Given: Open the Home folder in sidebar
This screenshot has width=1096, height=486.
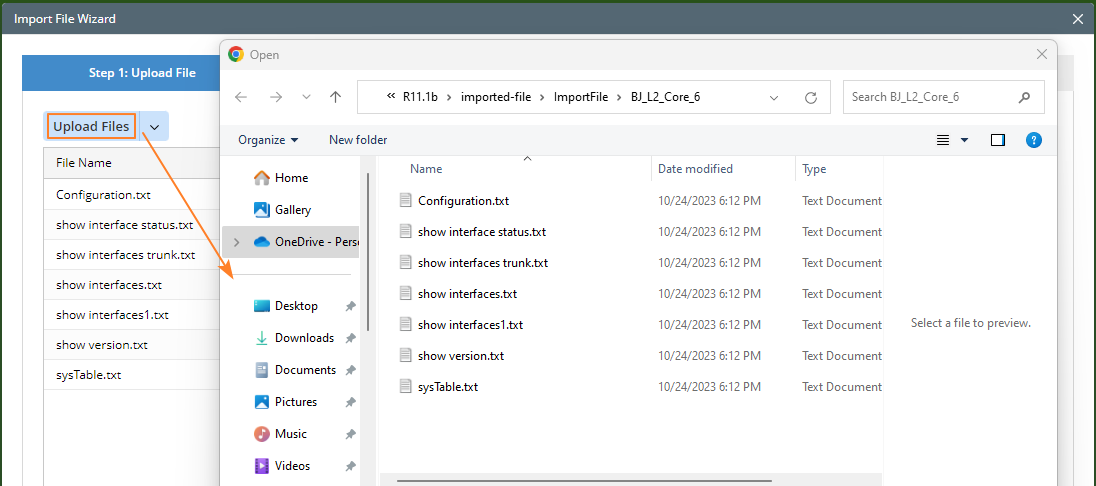Looking at the screenshot, I should 290,178.
